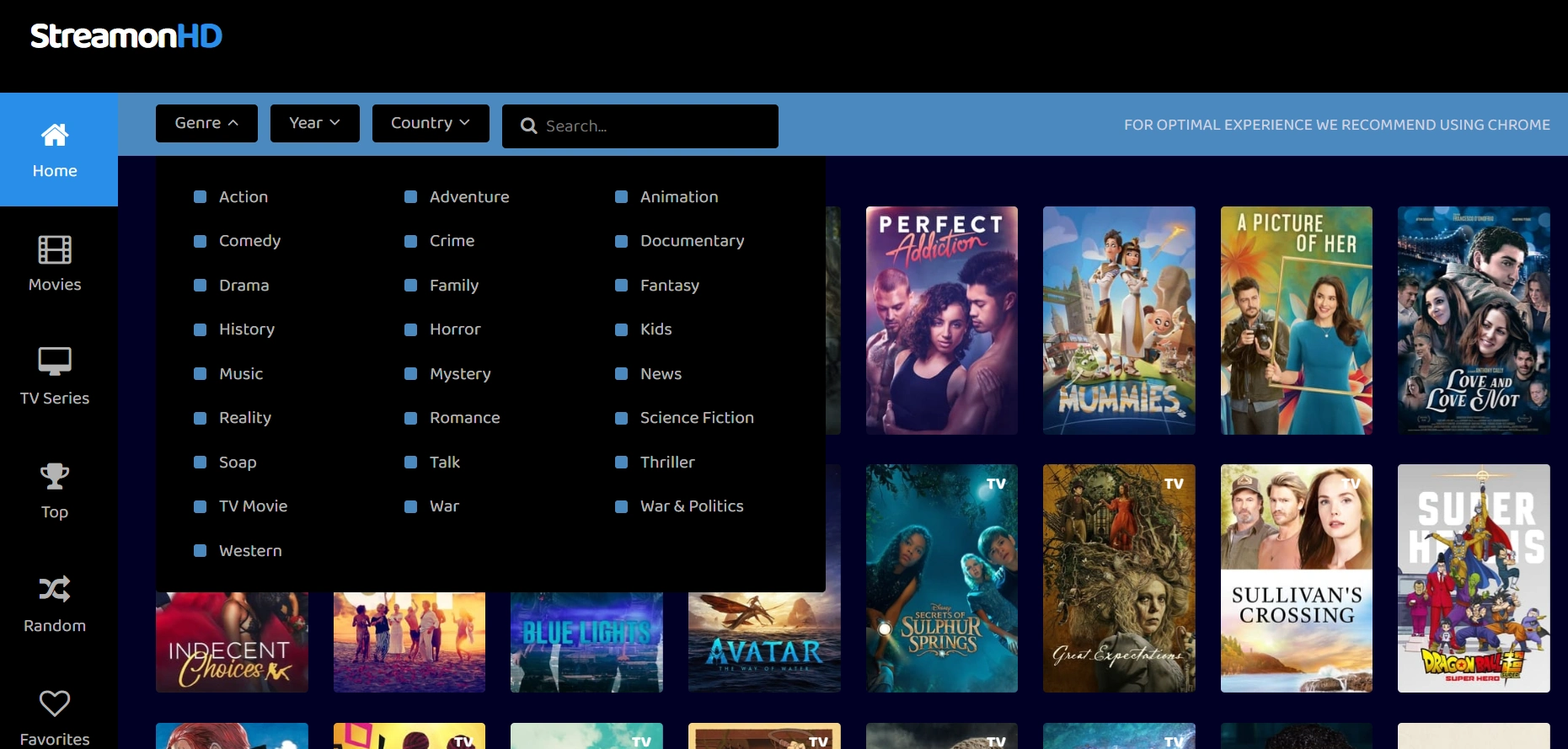Open Top via trophy icon
The width and height of the screenshot is (1568, 749).
(55, 476)
